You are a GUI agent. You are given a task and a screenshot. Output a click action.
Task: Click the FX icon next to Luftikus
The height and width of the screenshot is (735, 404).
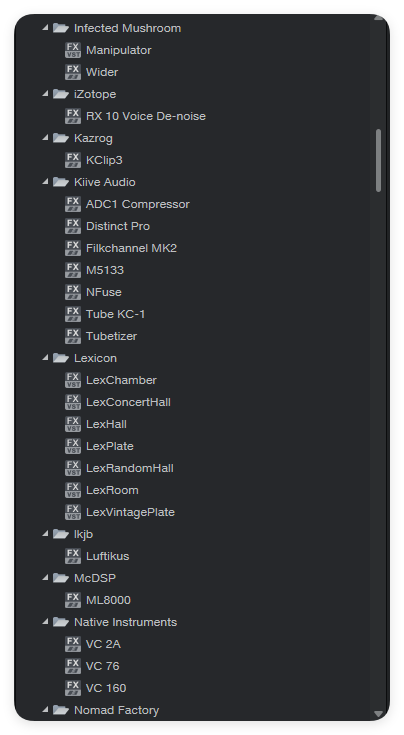[73, 556]
